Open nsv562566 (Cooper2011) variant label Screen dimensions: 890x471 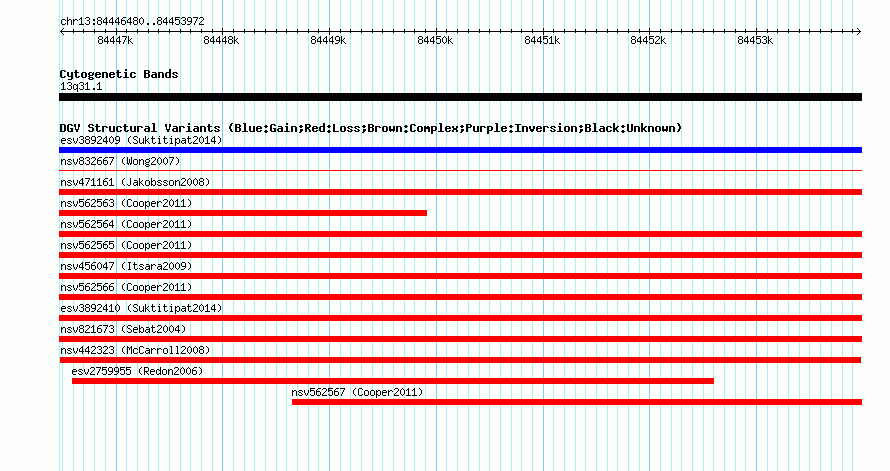point(126,287)
